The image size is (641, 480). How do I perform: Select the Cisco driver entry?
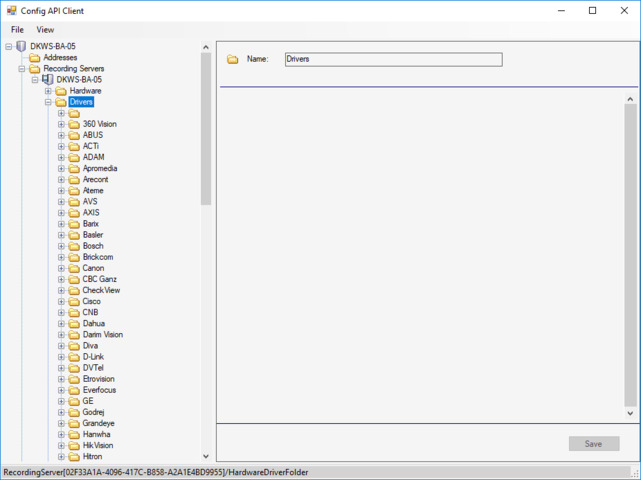(x=91, y=301)
